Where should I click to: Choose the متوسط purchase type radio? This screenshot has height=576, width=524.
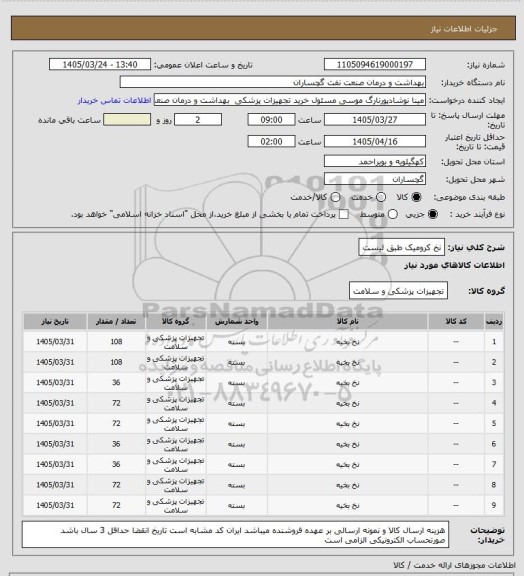[393, 214]
